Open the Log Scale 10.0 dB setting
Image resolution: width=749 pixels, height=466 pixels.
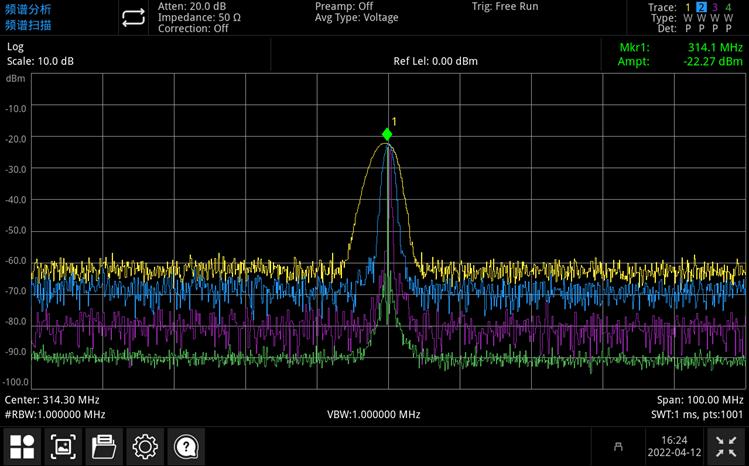[x=40, y=54]
